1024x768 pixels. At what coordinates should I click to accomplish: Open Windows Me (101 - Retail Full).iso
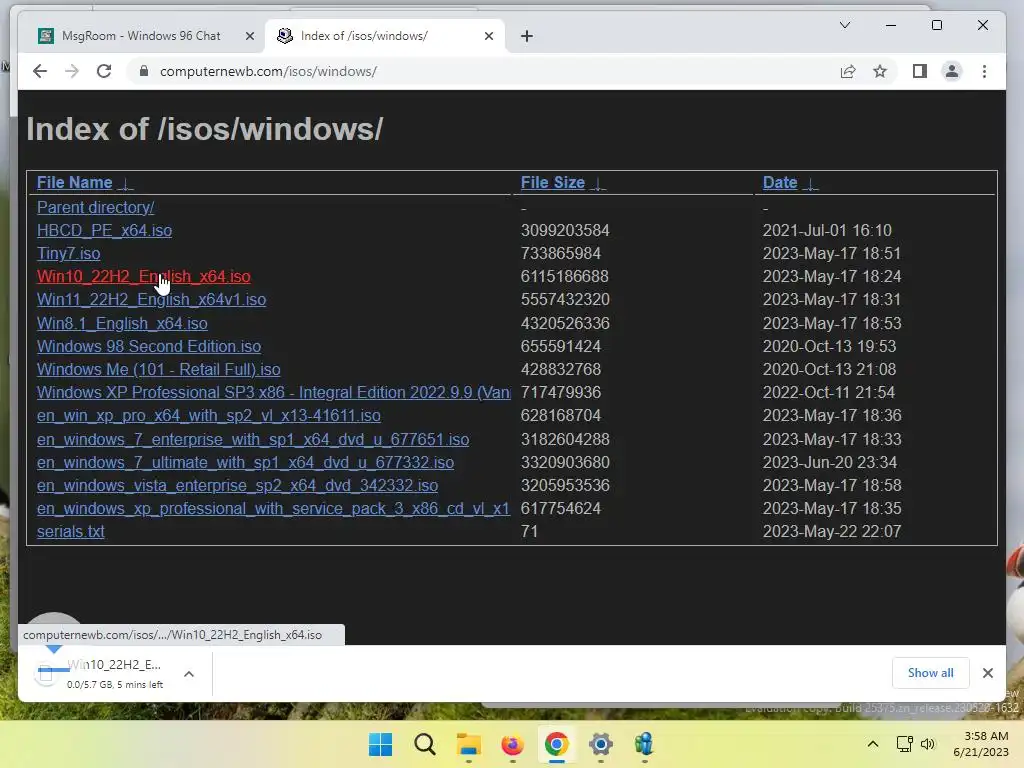[x=159, y=370]
